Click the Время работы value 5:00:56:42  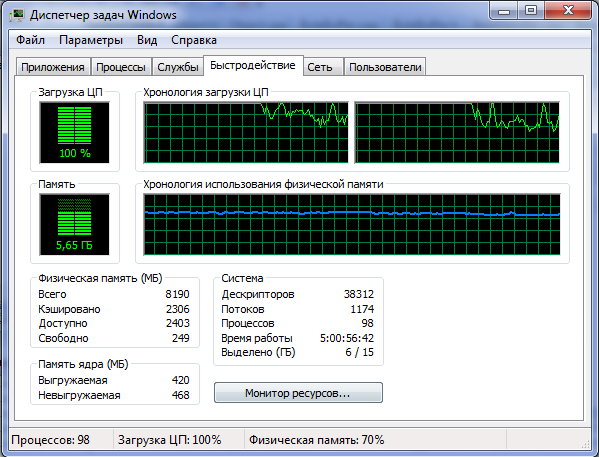coord(347,338)
